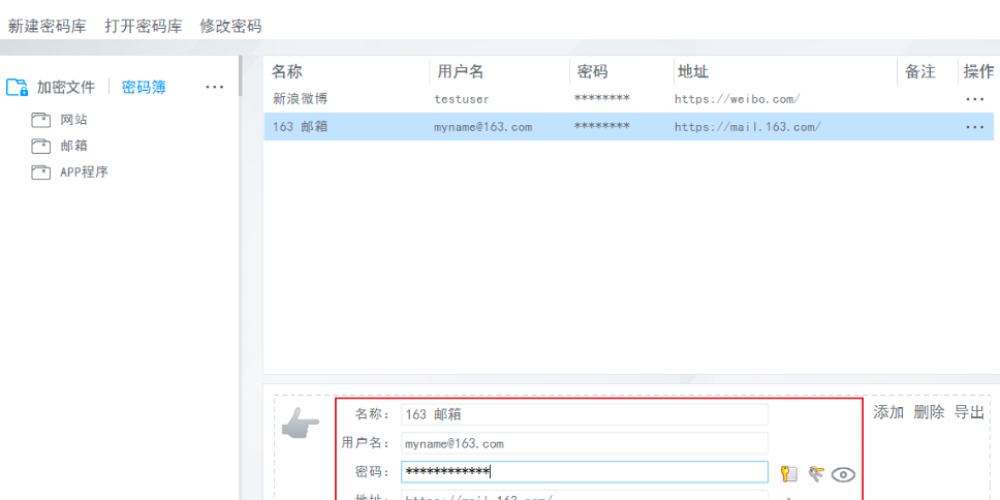Sort by the 名称 column header
1000x500 pixels.
click(287, 71)
